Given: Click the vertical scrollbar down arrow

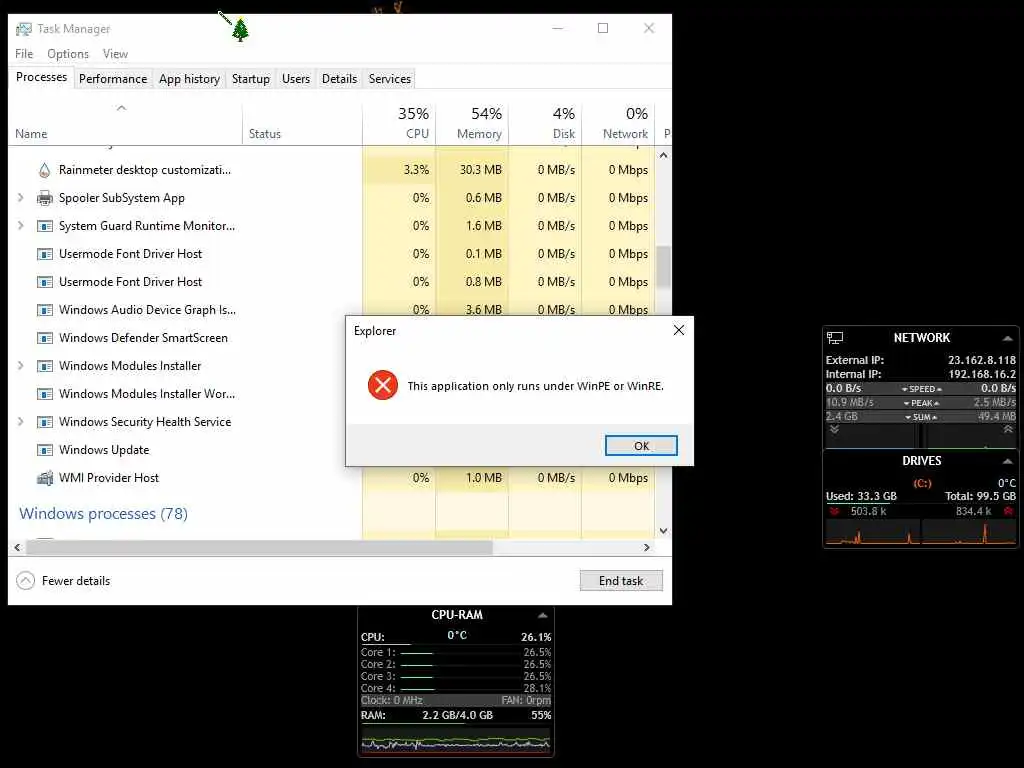Looking at the screenshot, I should point(664,531).
